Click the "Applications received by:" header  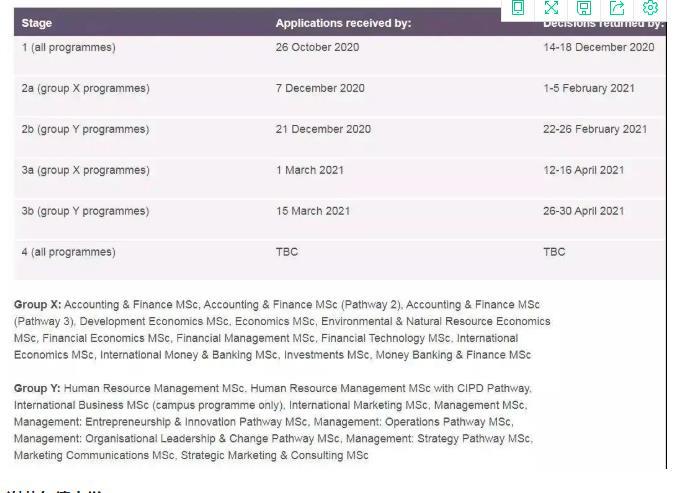[x=344, y=23]
